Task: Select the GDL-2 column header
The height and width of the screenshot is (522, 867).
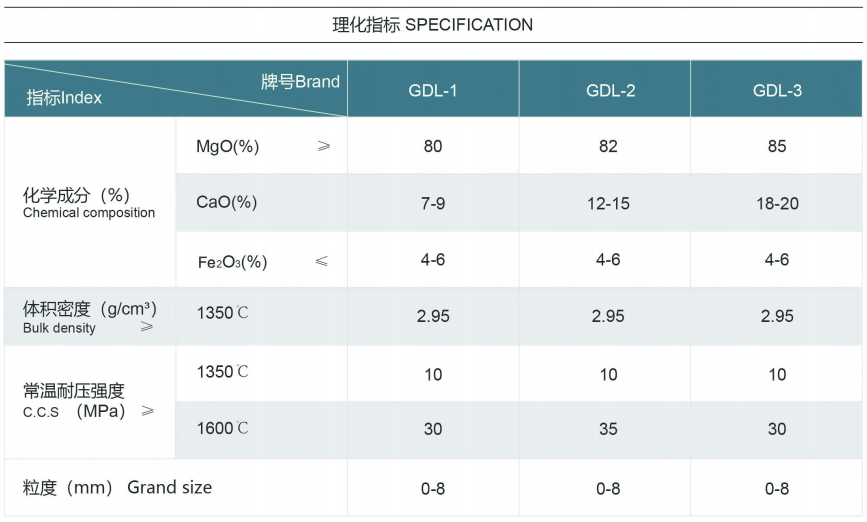Action: pyautogui.click(x=610, y=90)
